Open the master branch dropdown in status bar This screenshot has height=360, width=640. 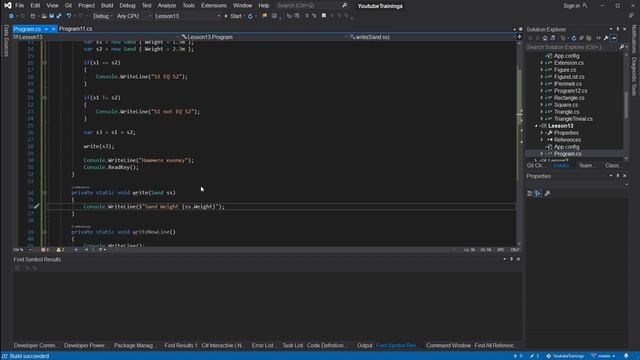pos(603,356)
